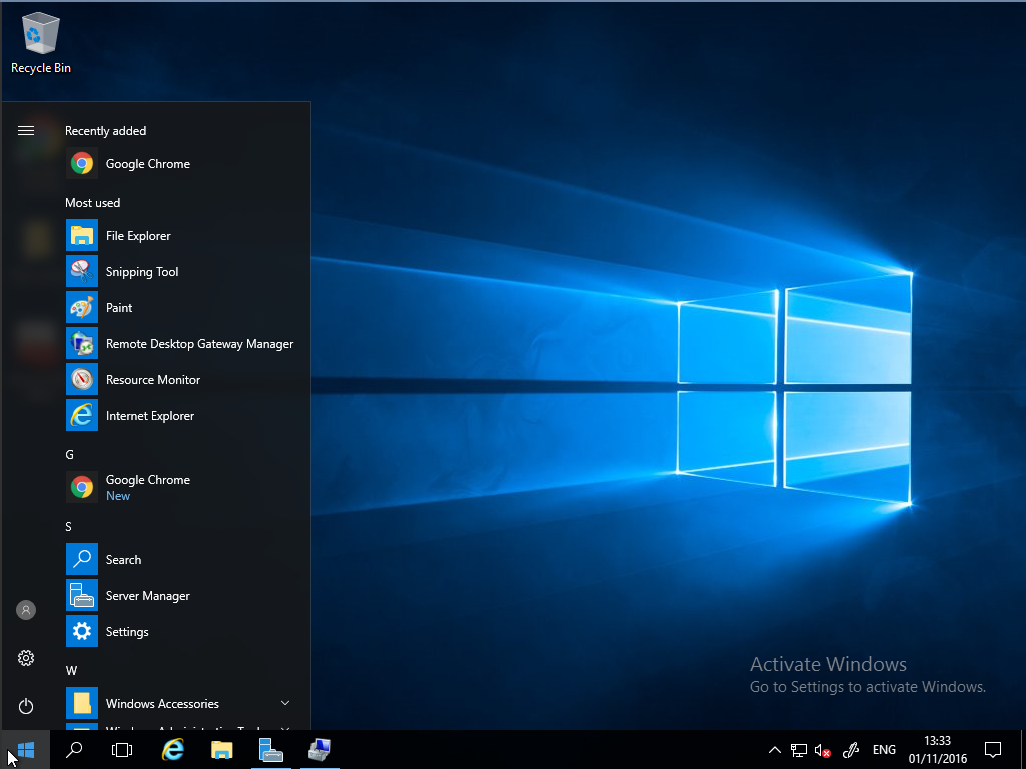Open taskbar search magnifier
The image size is (1026, 769).
coord(74,750)
